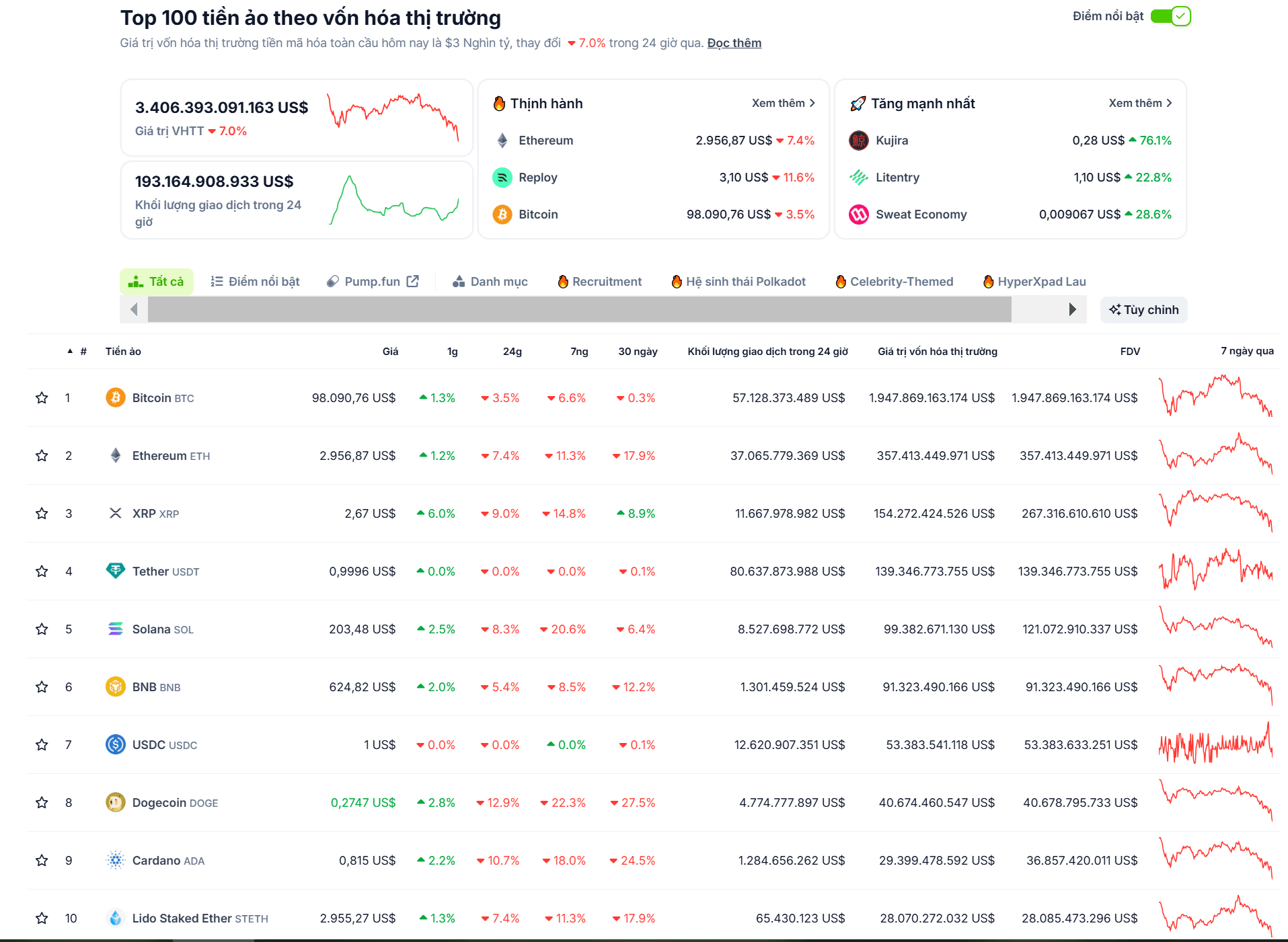Click the Sweat Economy logo icon
Image resolution: width=1288 pixels, height=942 pixels.
point(859,214)
